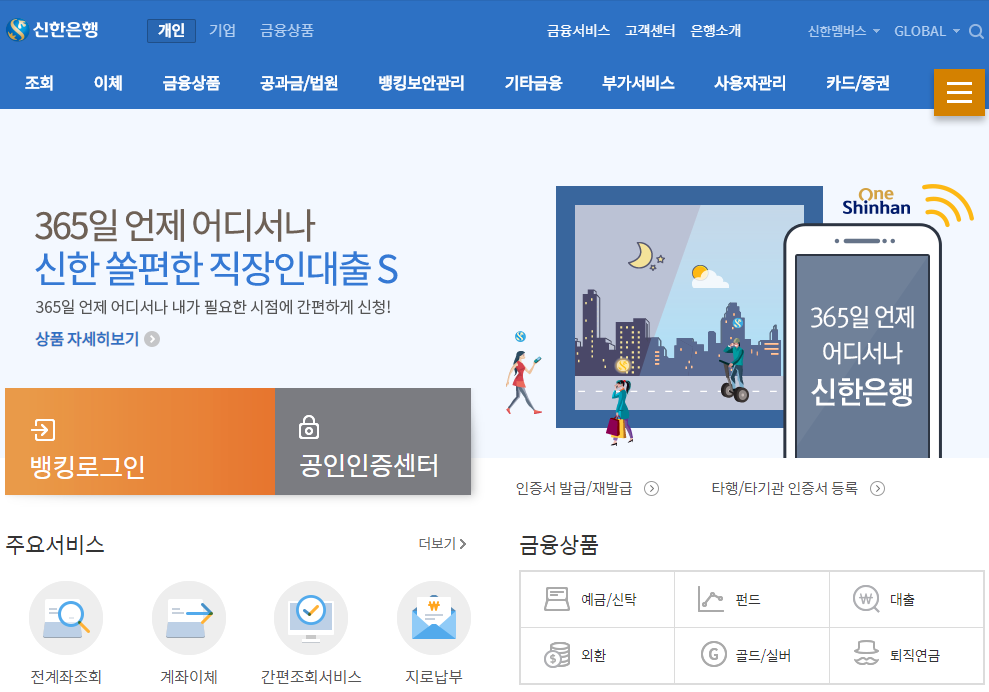The image size is (989, 692).
Task: Click the padlock icon on 공인인증센터
Action: tap(308, 427)
